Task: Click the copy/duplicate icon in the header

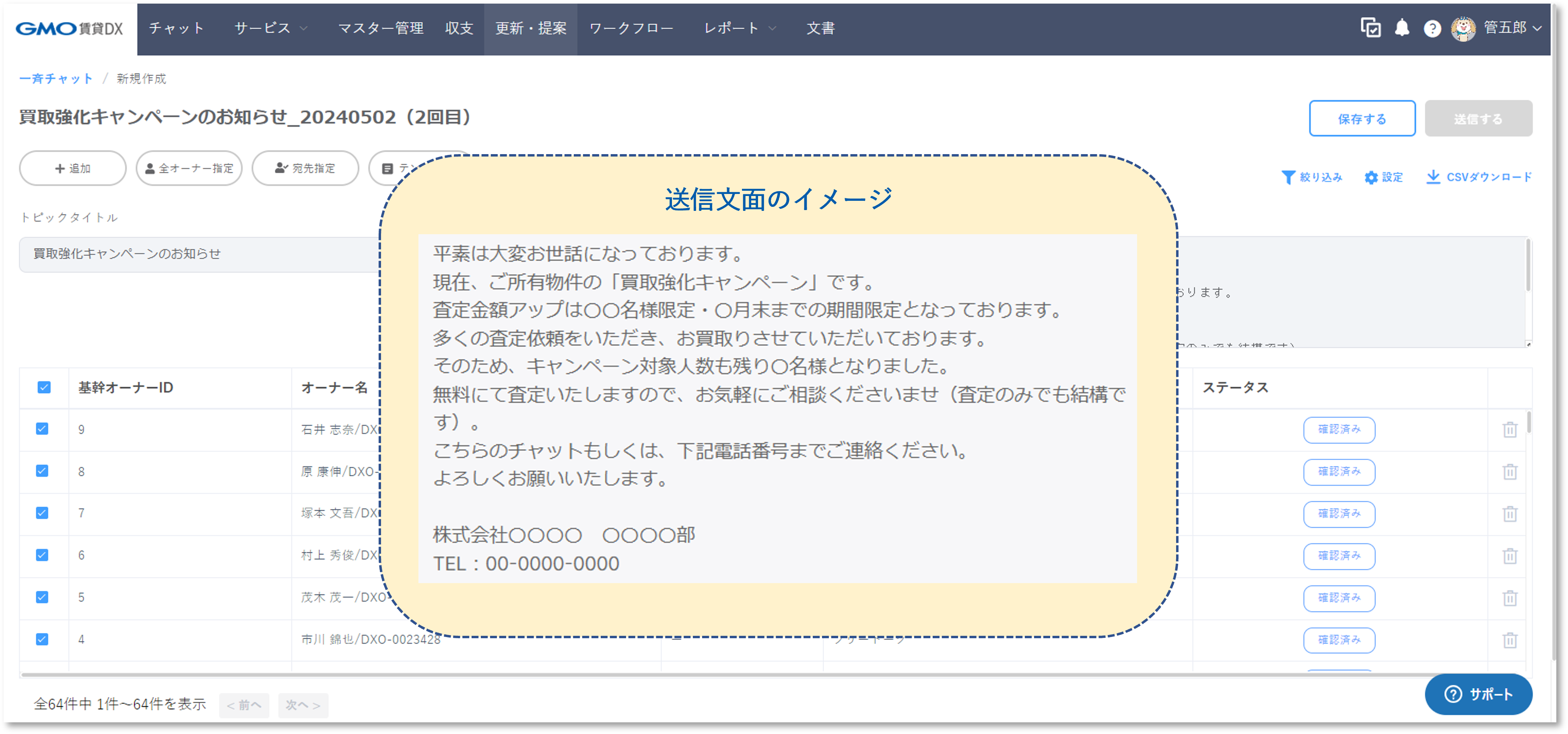Action: tap(1370, 28)
